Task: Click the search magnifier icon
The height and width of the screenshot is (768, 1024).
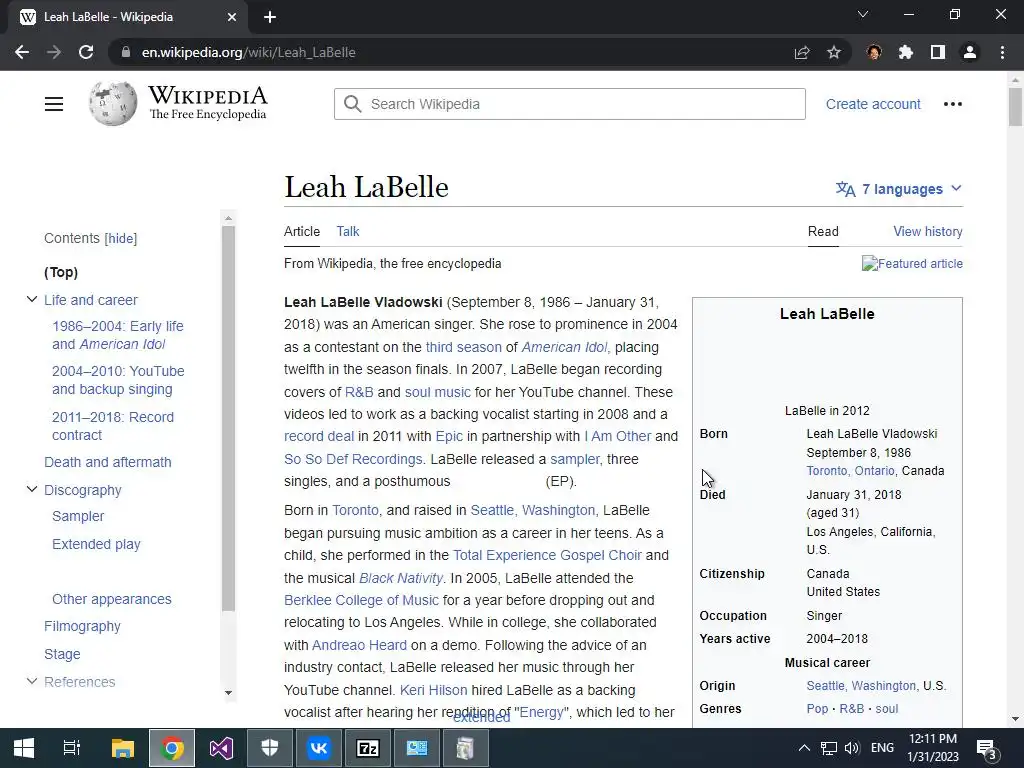Action: [353, 104]
